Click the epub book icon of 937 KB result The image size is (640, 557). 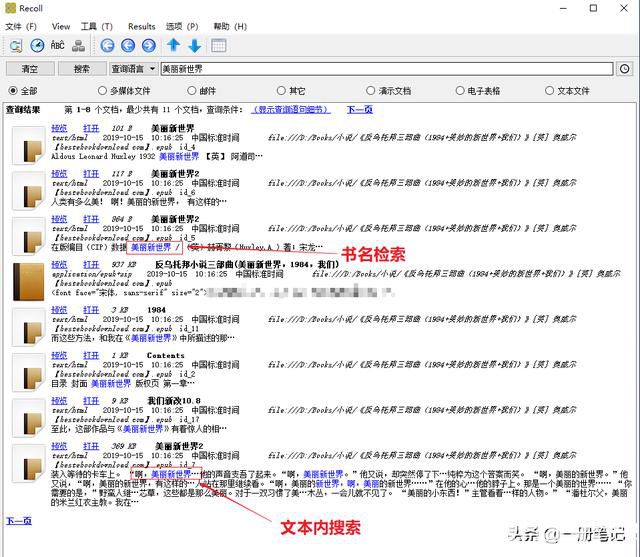click(x=29, y=282)
